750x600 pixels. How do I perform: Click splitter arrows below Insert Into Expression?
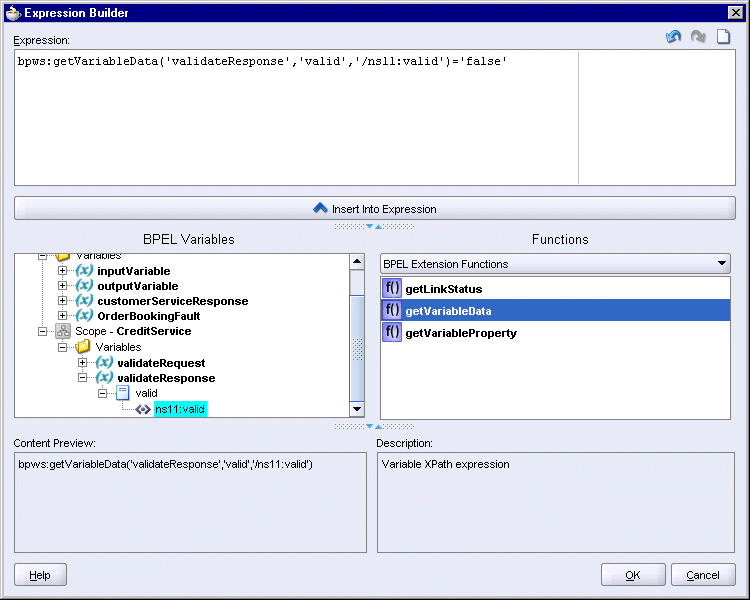374,226
